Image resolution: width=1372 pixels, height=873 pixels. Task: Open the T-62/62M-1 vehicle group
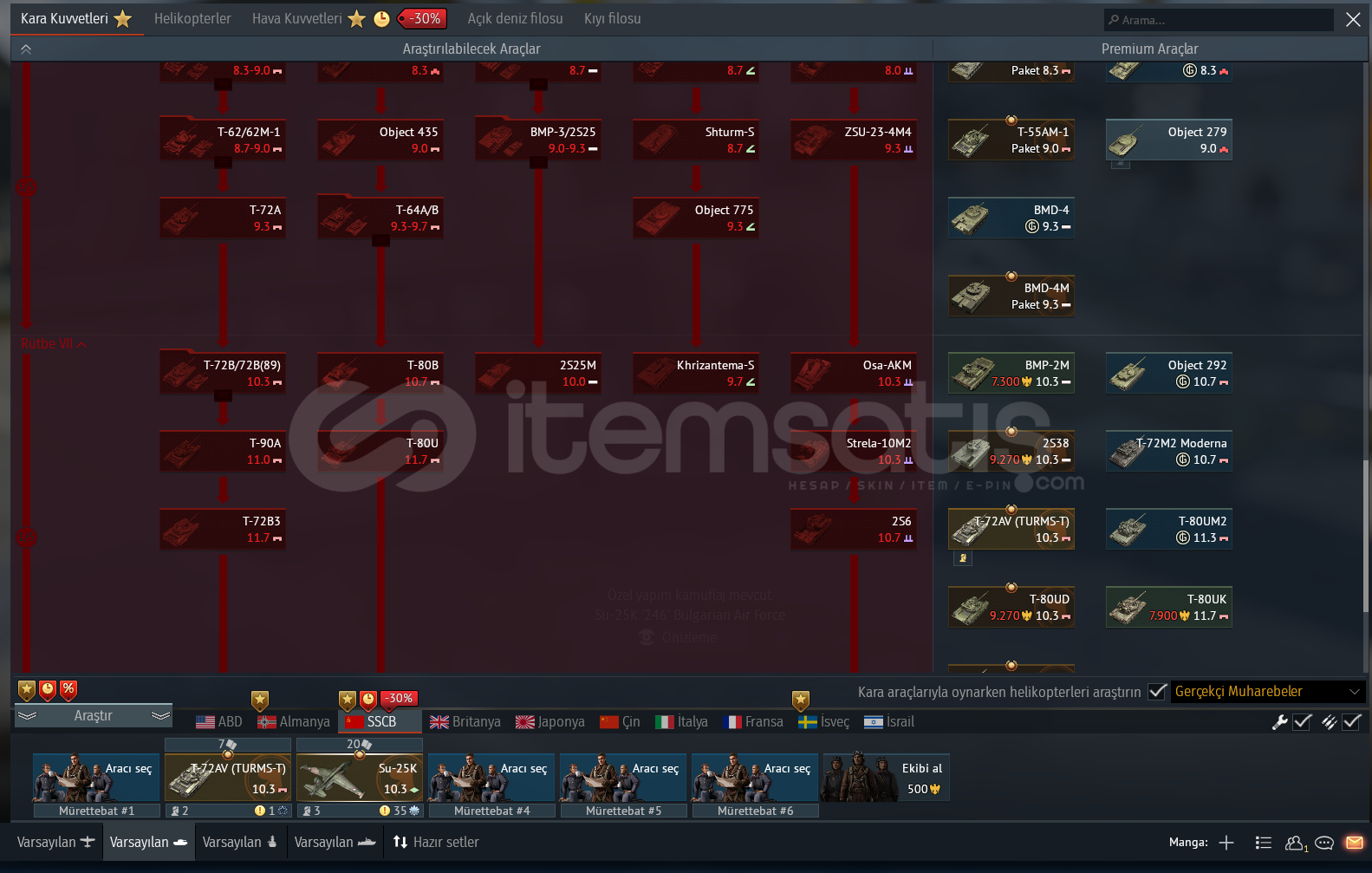tap(223, 140)
